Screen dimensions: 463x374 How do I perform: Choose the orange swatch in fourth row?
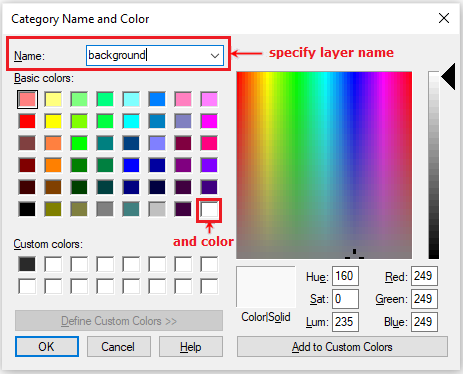click(x=53, y=165)
